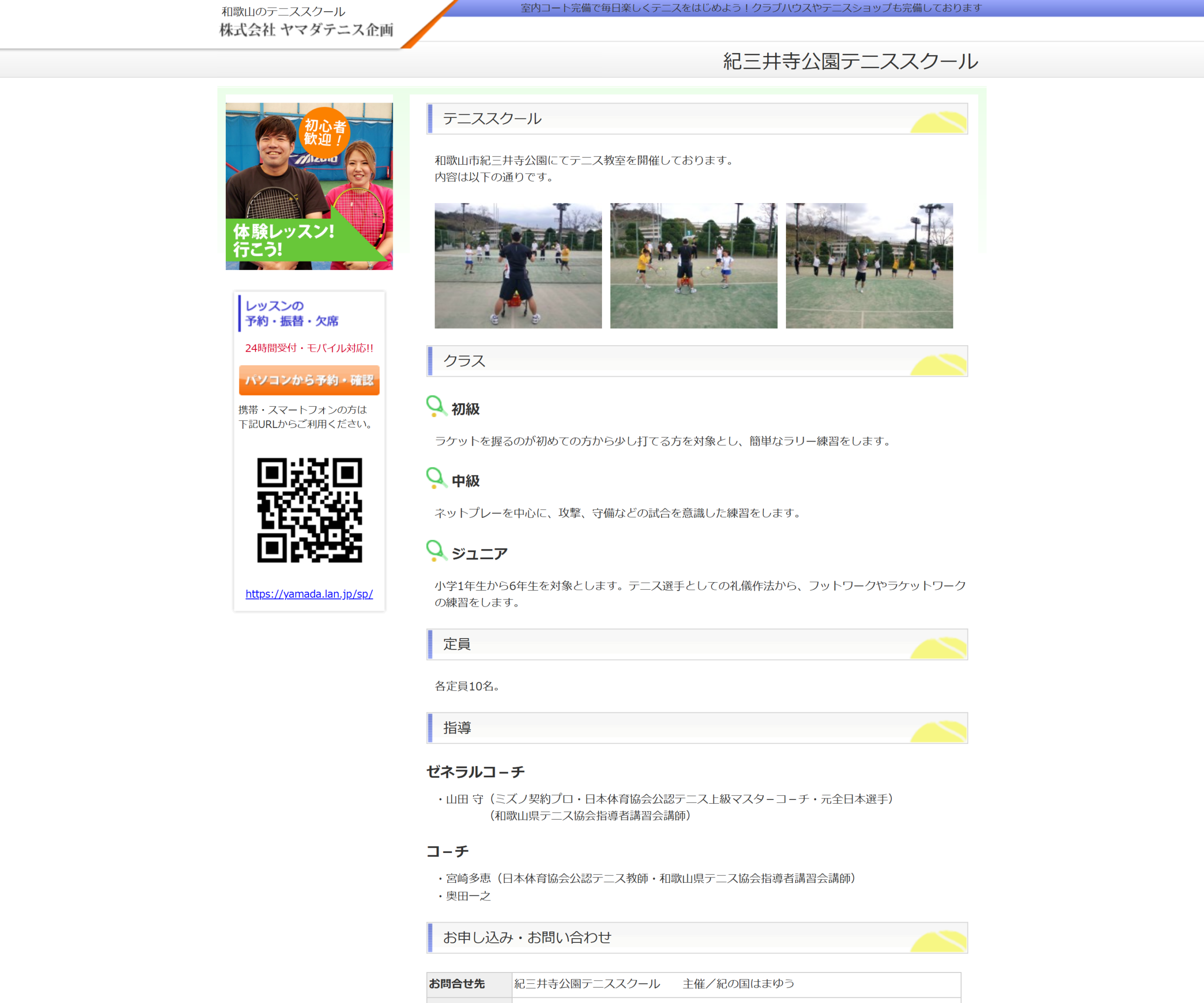Screen dimensions: 1204x1003
Task: Click the 定員 section header label
Action: point(457,644)
